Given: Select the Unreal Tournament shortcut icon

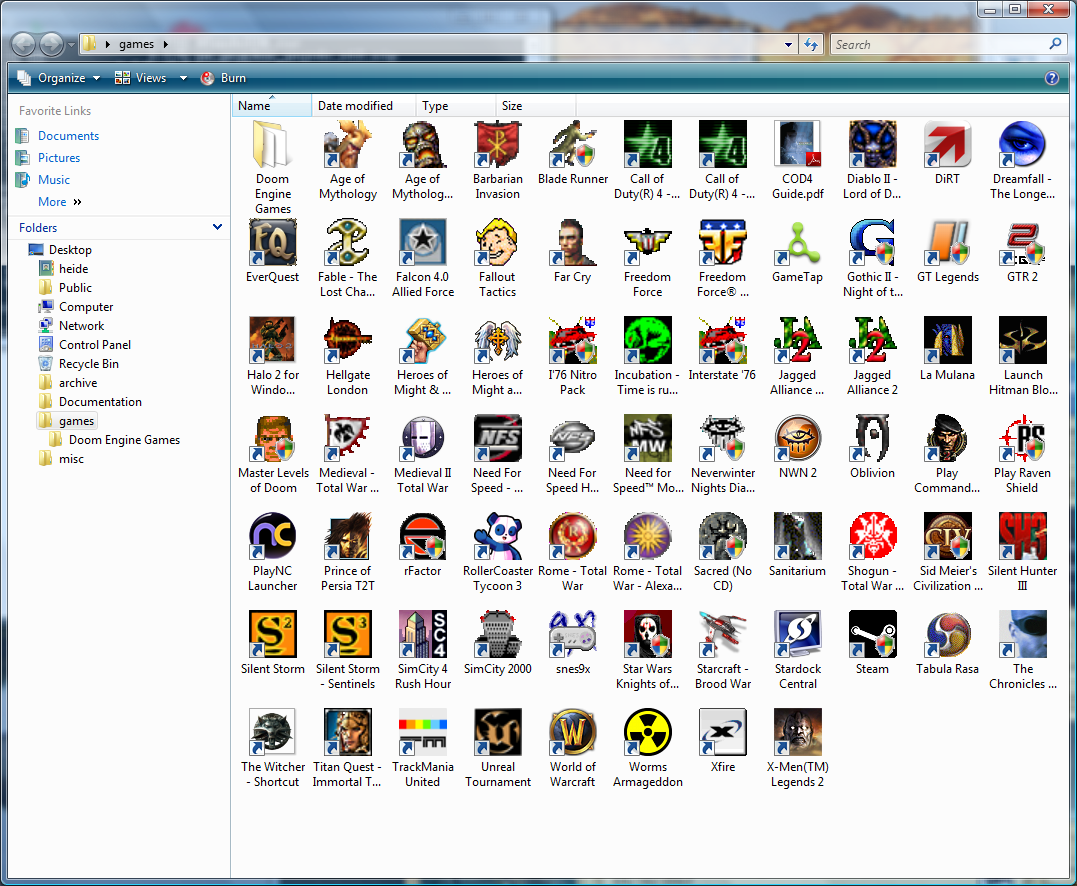Looking at the screenshot, I should tap(497, 732).
